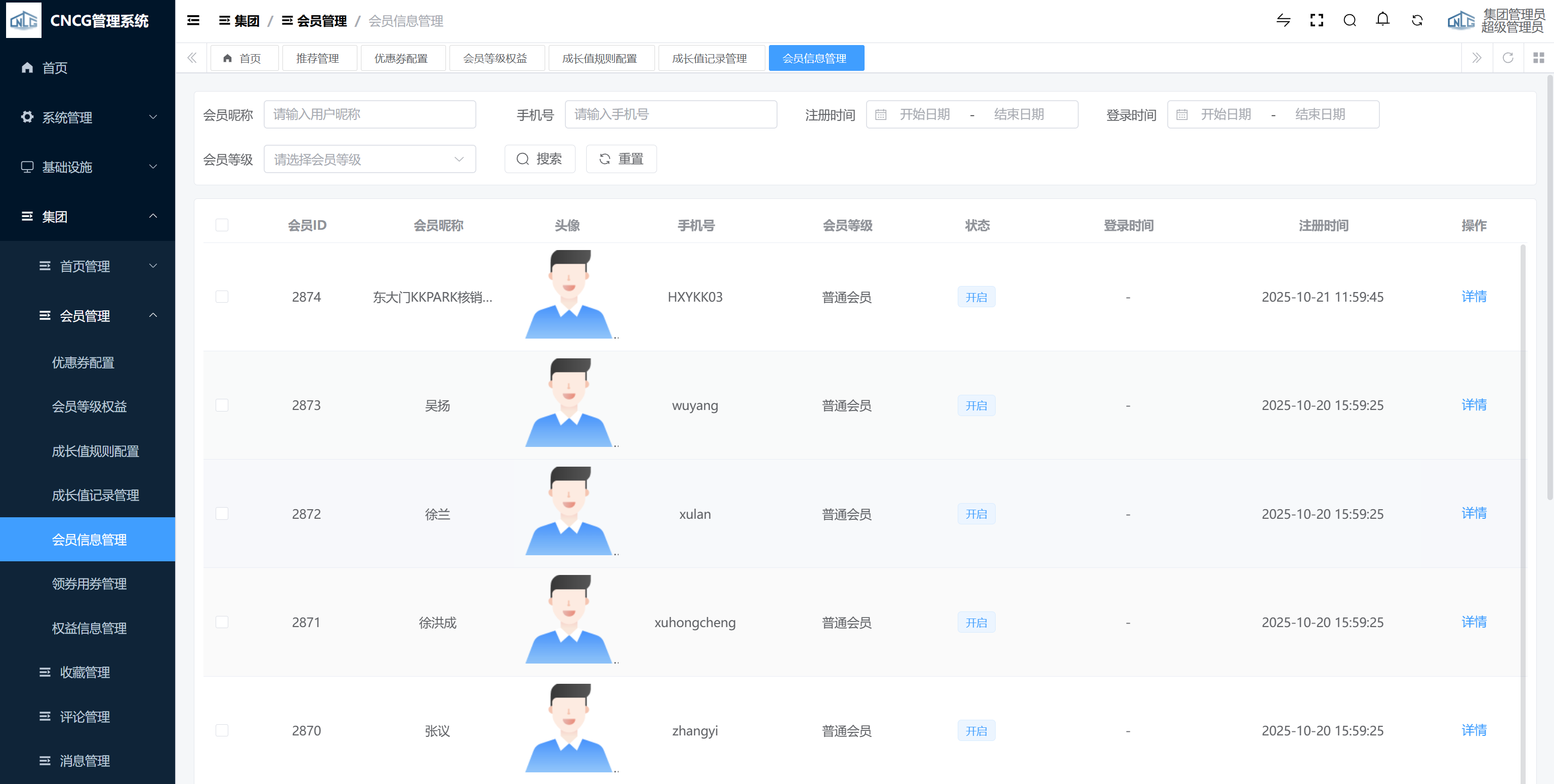Open the tab grid menu icon
Viewport: 1554px width, 784px height.
click(1538, 58)
